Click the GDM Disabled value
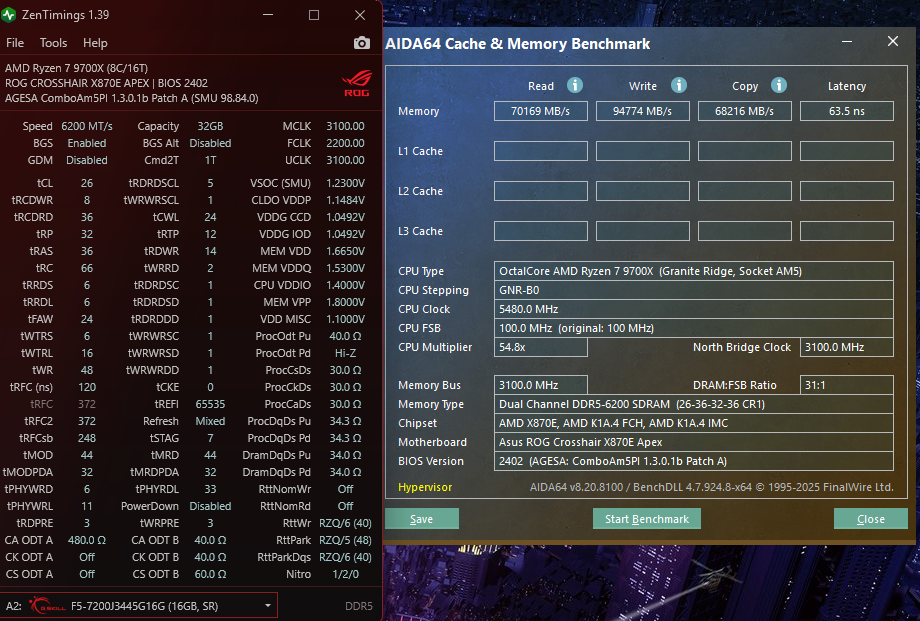Viewport: 920px width, 621px height. tap(87, 160)
